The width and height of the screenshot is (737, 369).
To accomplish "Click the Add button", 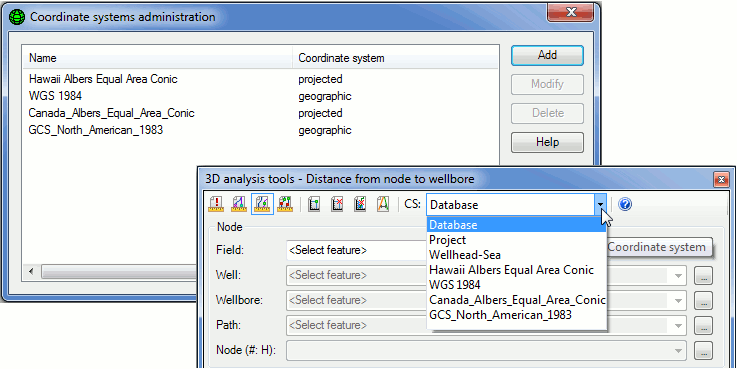I will click(x=547, y=55).
